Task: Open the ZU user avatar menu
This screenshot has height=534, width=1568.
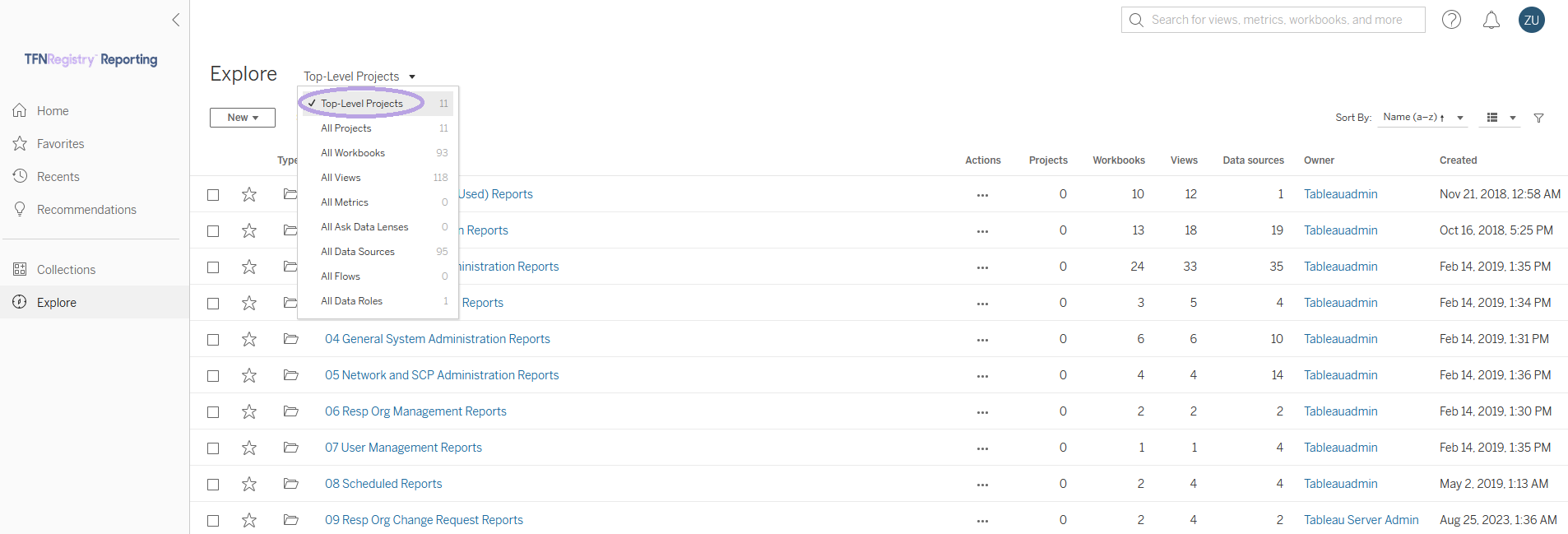Action: click(x=1531, y=20)
